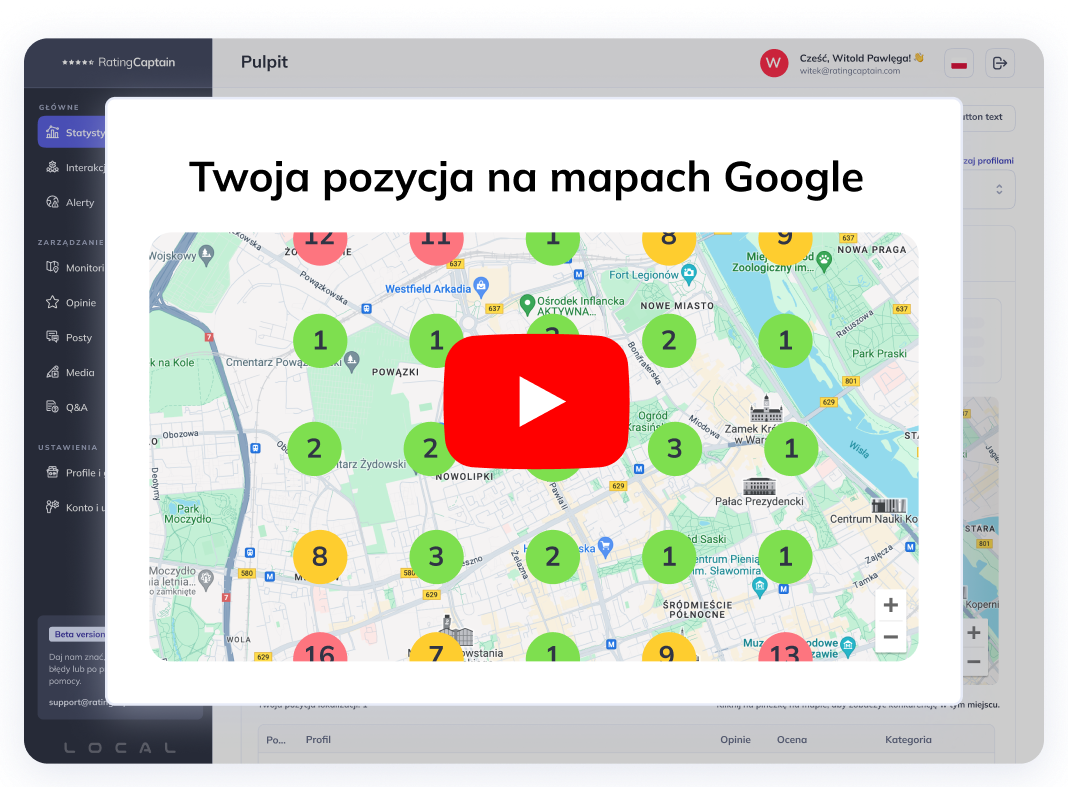Click the yellow pin numbered 8 near Moczydło

pos(319,557)
